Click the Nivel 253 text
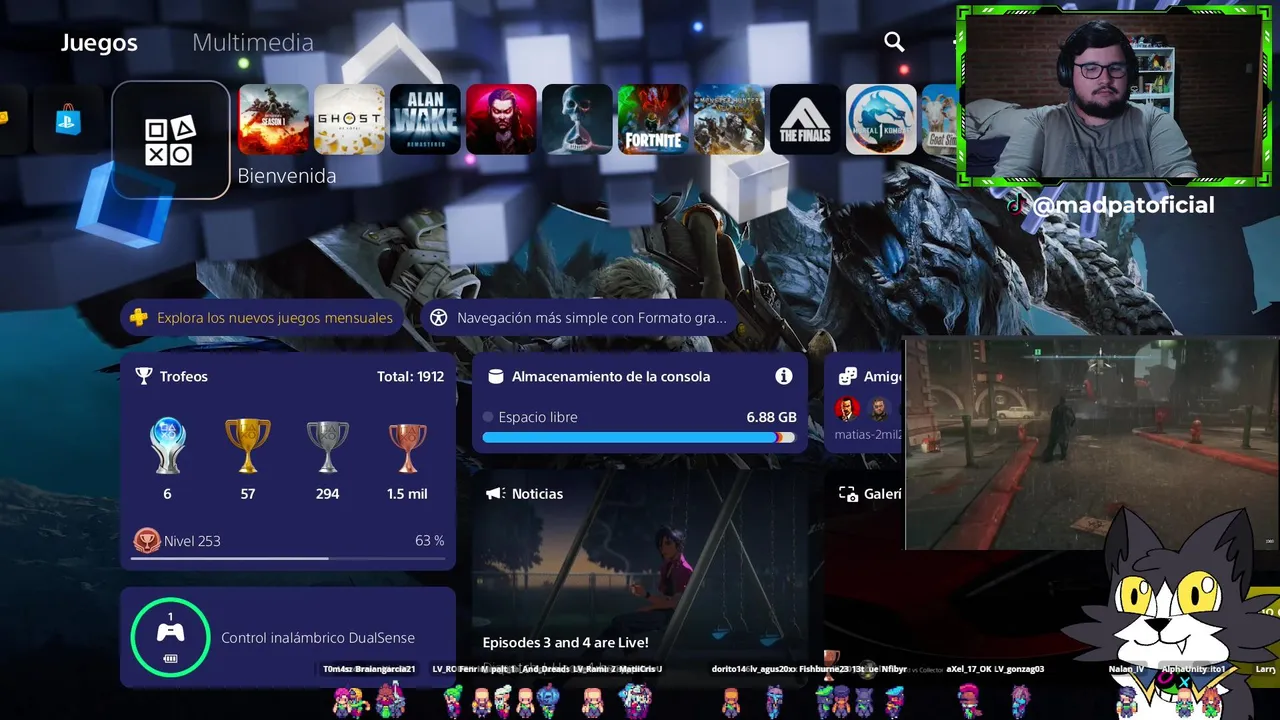The height and width of the screenshot is (720, 1280). pyautogui.click(x=192, y=541)
